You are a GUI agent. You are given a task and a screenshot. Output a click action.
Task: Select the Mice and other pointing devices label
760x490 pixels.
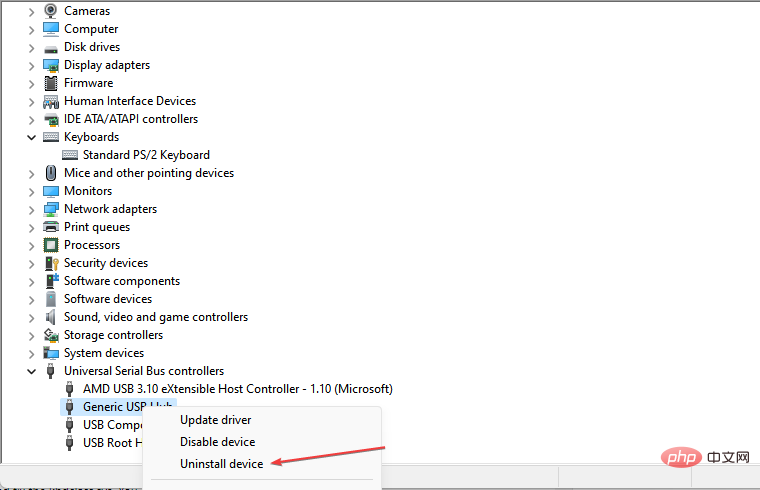[149, 173]
